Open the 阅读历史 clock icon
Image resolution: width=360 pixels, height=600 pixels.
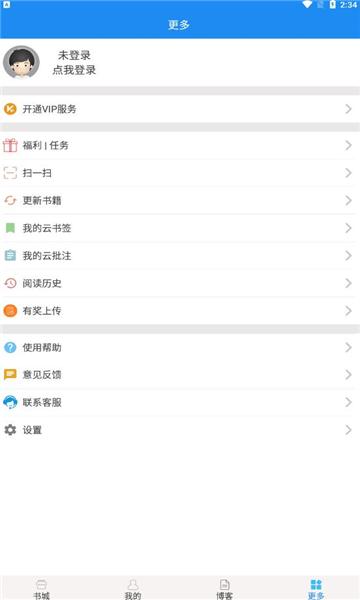tap(10, 283)
